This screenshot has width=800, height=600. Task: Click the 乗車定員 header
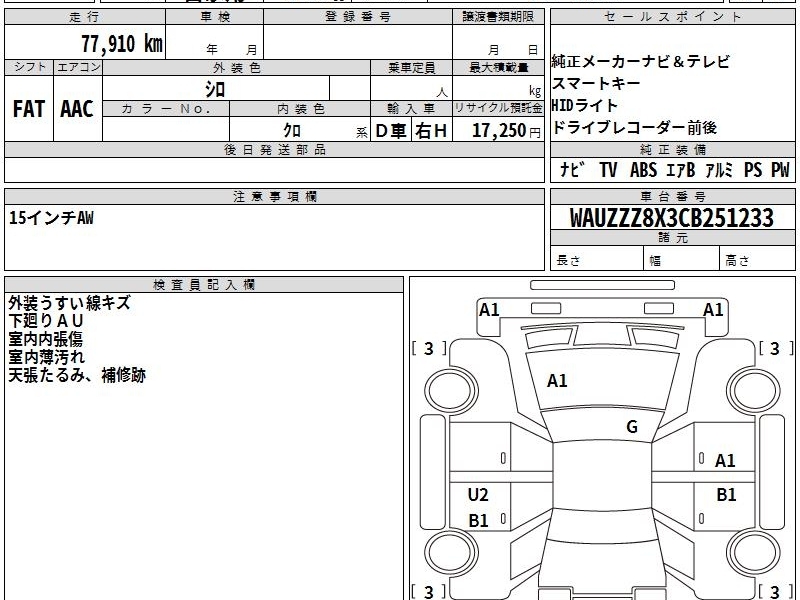(x=411, y=68)
